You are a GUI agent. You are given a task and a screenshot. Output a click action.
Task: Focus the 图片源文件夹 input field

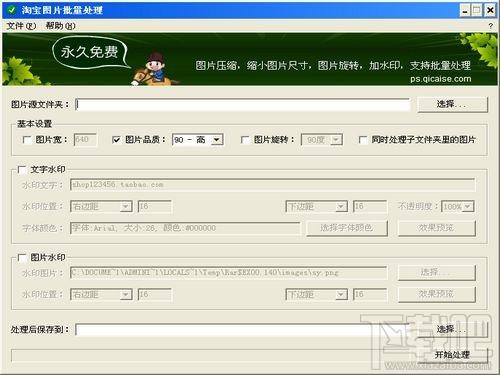click(243, 104)
